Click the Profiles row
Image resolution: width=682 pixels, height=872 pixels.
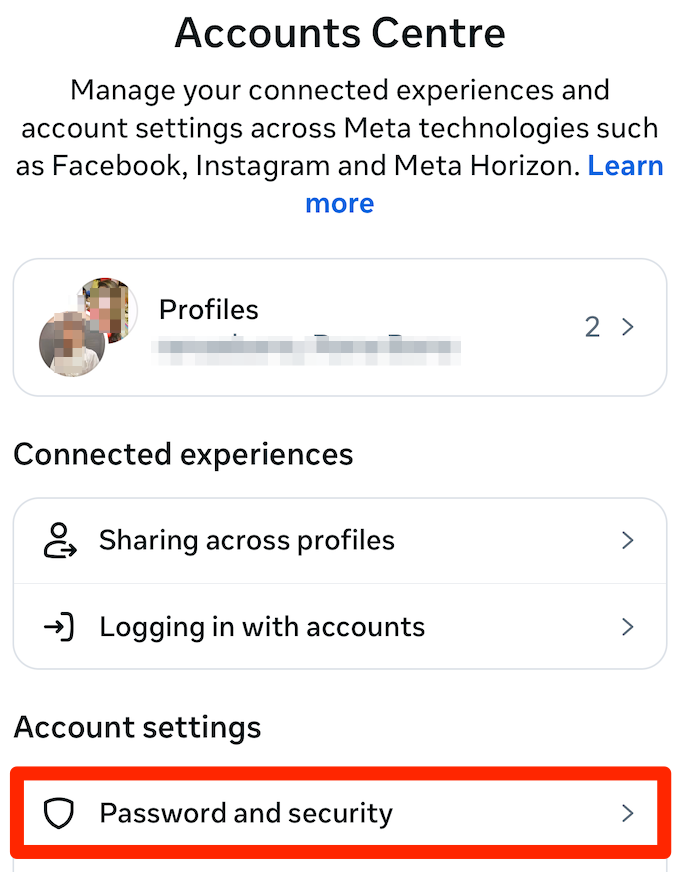pos(340,326)
